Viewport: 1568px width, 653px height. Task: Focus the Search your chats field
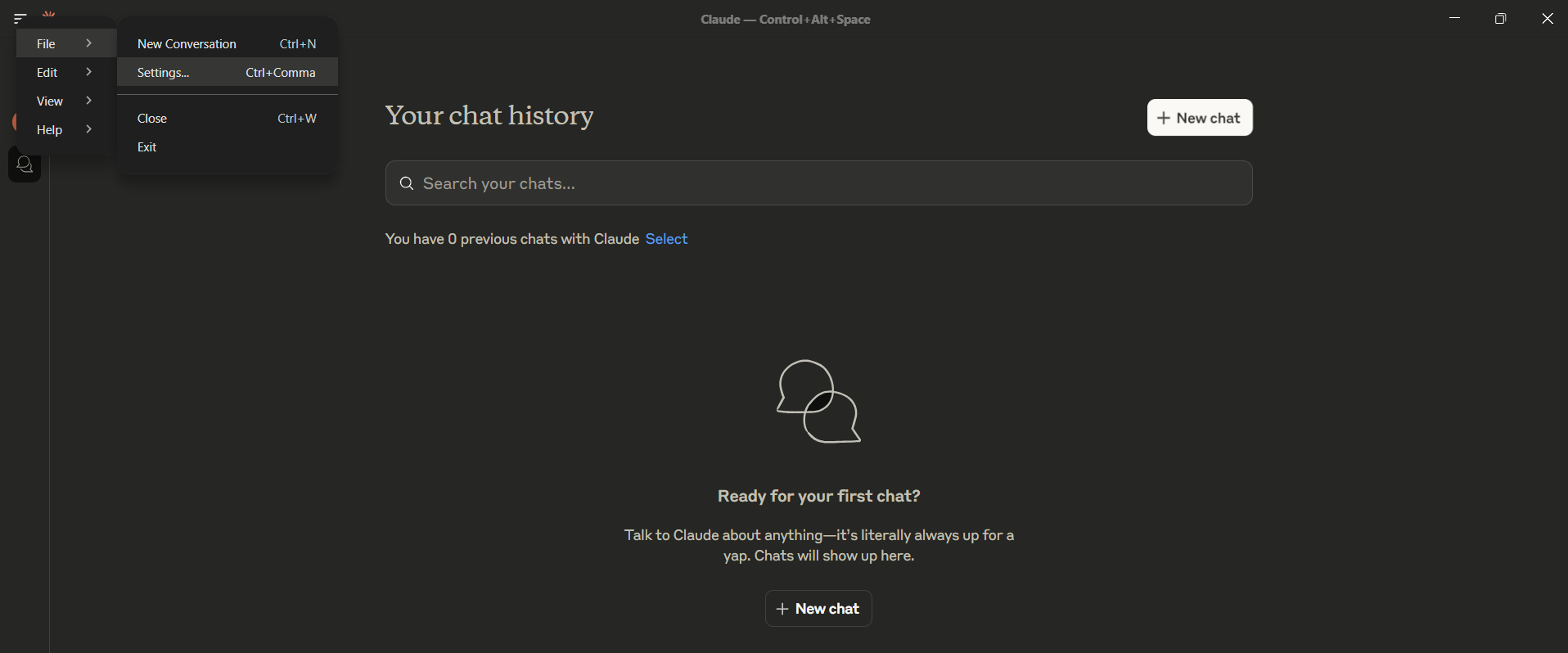pos(818,183)
